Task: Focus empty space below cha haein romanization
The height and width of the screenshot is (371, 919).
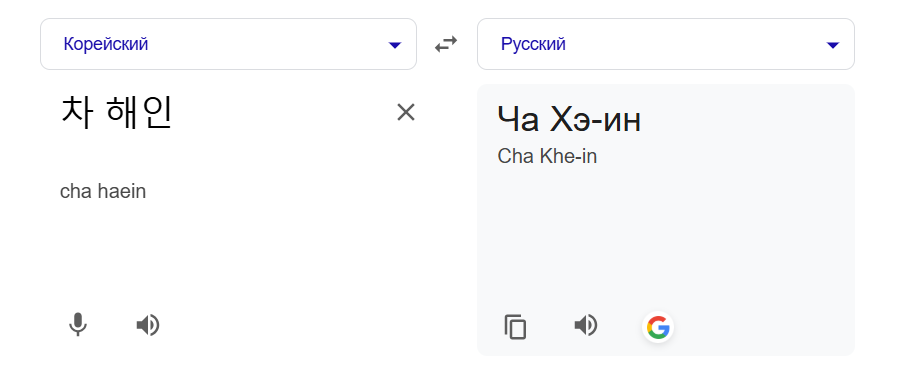Action: [x=228, y=252]
